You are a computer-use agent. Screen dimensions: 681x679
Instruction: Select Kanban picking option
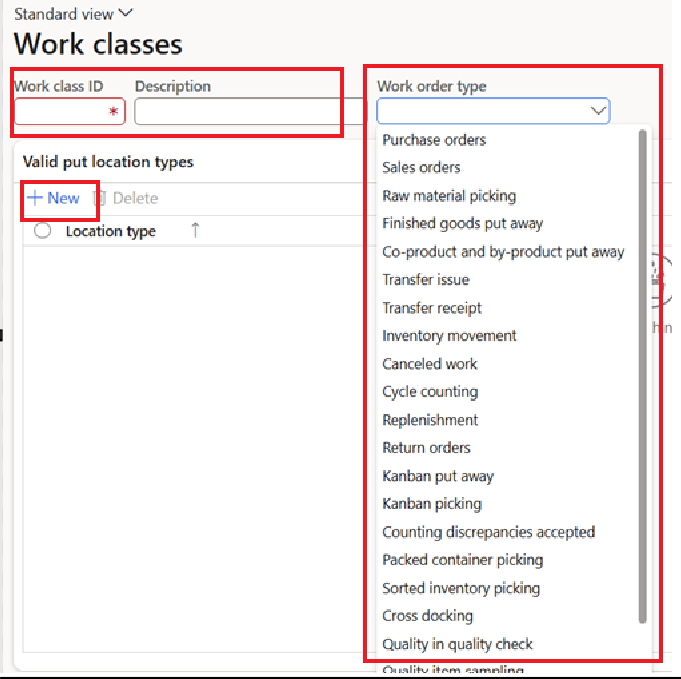[432, 504]
